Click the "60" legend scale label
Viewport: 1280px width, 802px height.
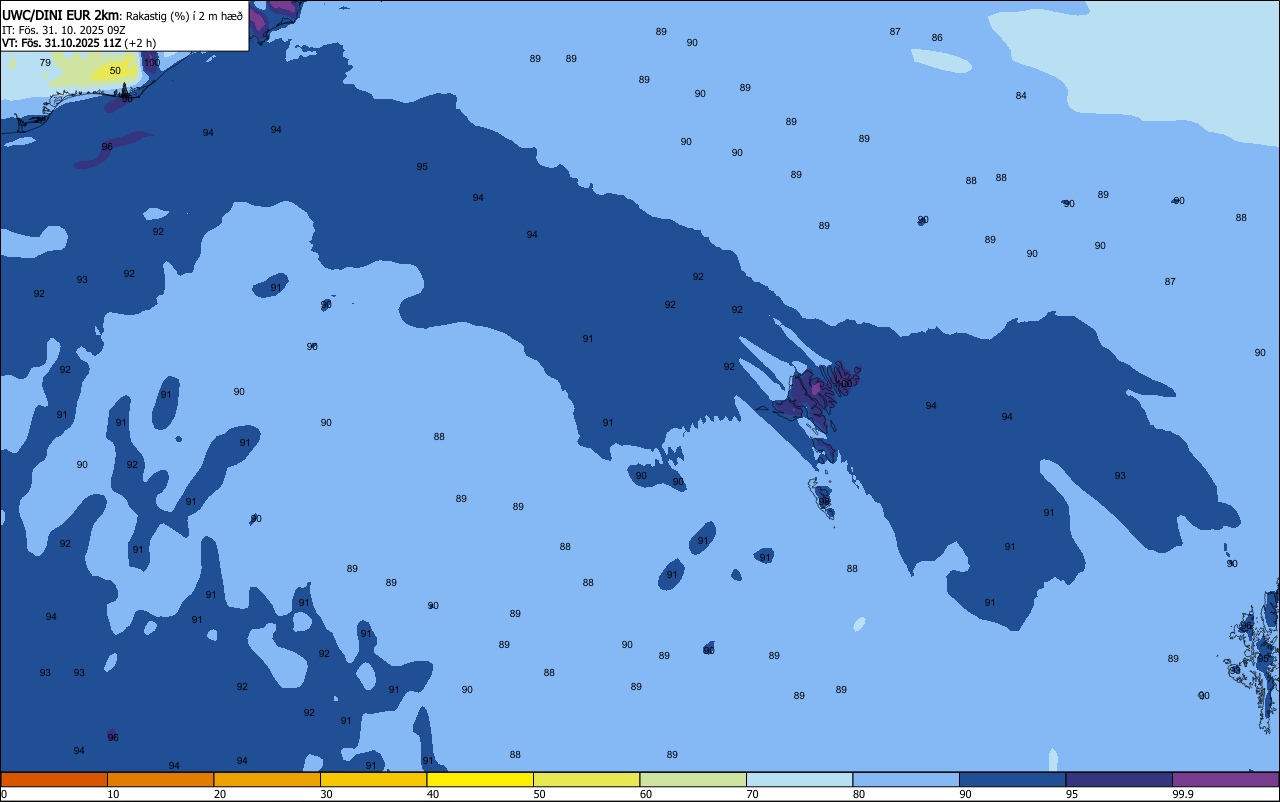click(x=646, y=794)
